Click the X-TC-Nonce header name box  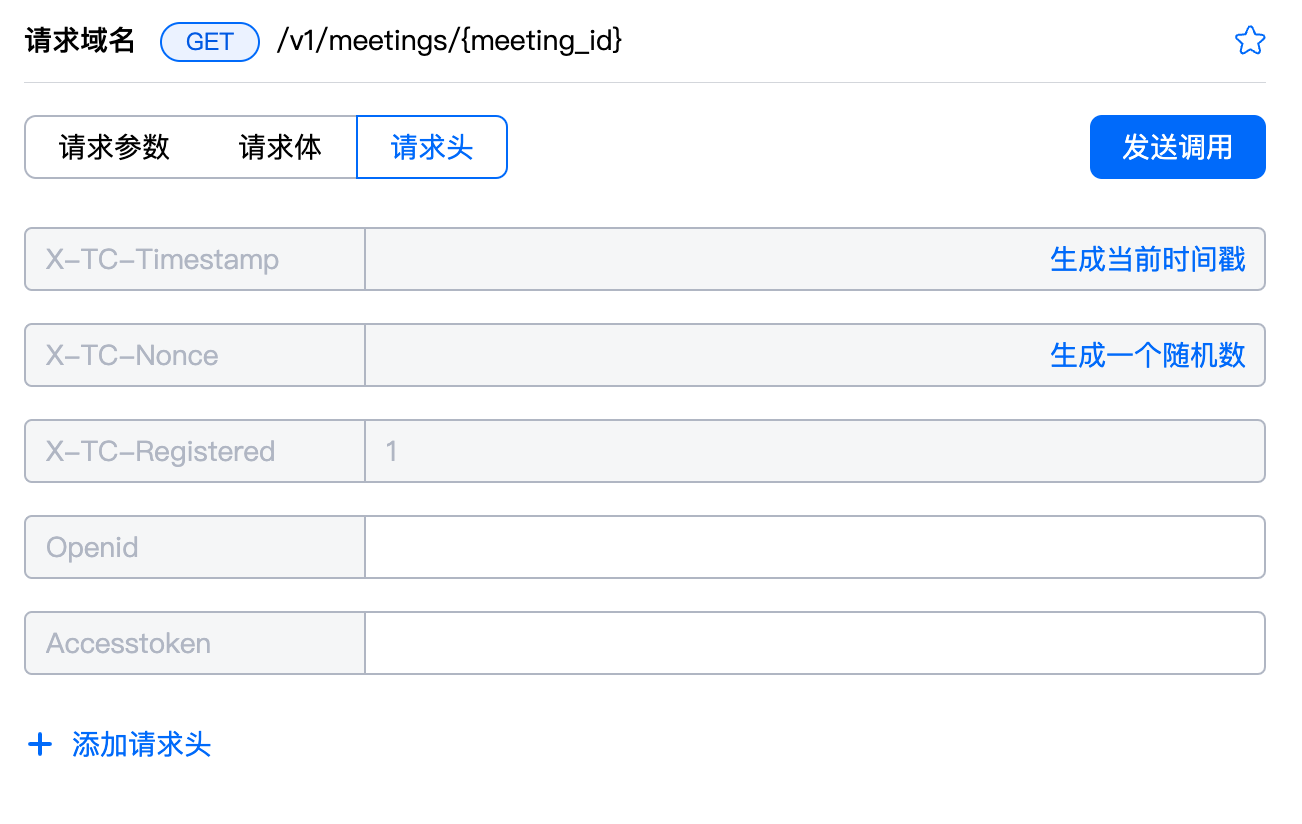[x=195, y=355]
